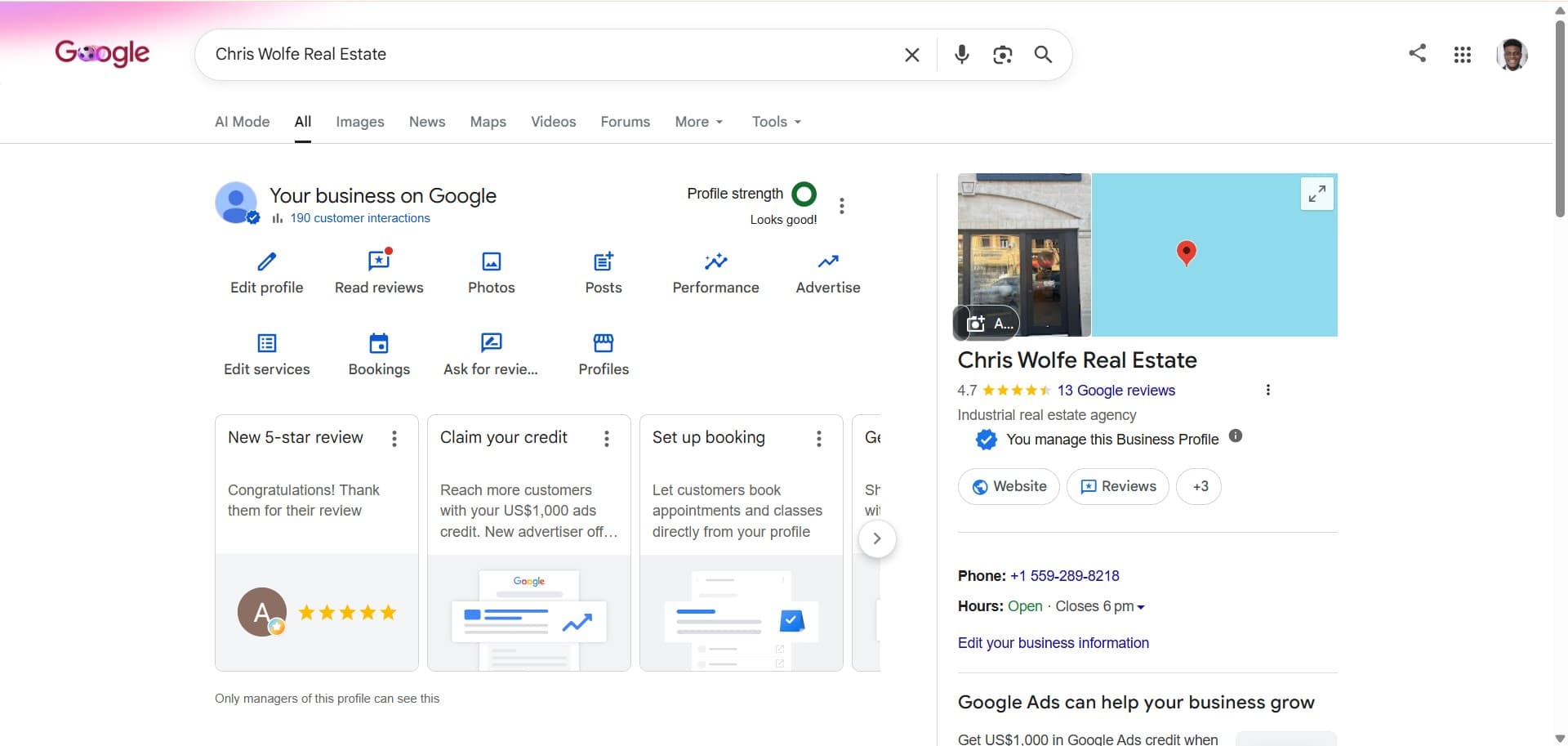Open the Performance shortcut
This screenshot has width=1568, height=746.
[x=716, y=273]
